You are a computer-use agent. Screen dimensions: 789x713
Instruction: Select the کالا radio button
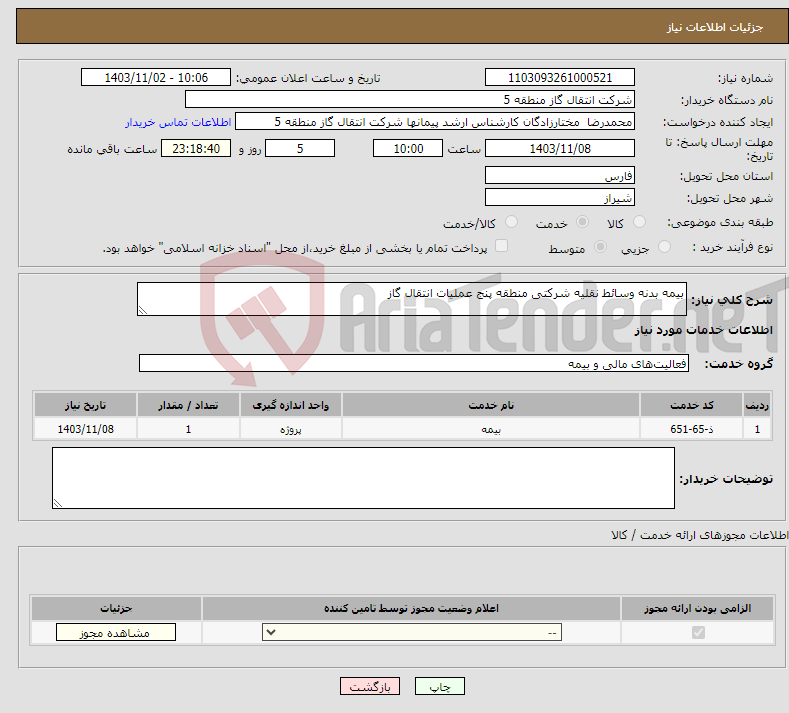coord(639,222)
